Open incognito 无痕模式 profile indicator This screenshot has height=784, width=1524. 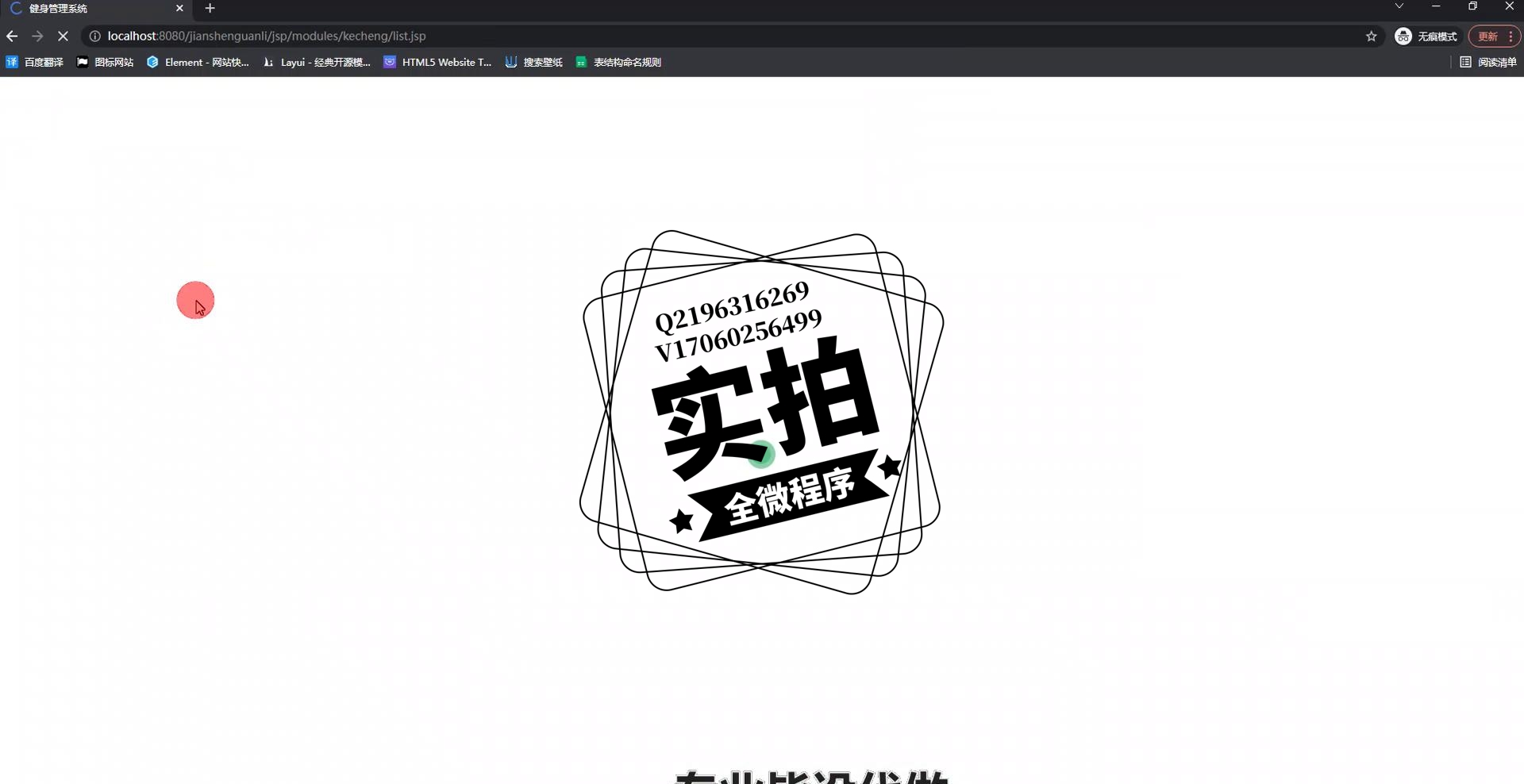coord(1426,37)
